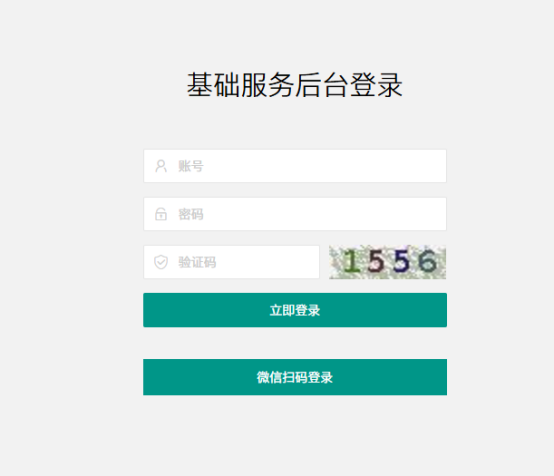Click the green digit 1 in captcha
Image resolution: width=554 pixels, height=476 pixels.
tap(351, 261)
